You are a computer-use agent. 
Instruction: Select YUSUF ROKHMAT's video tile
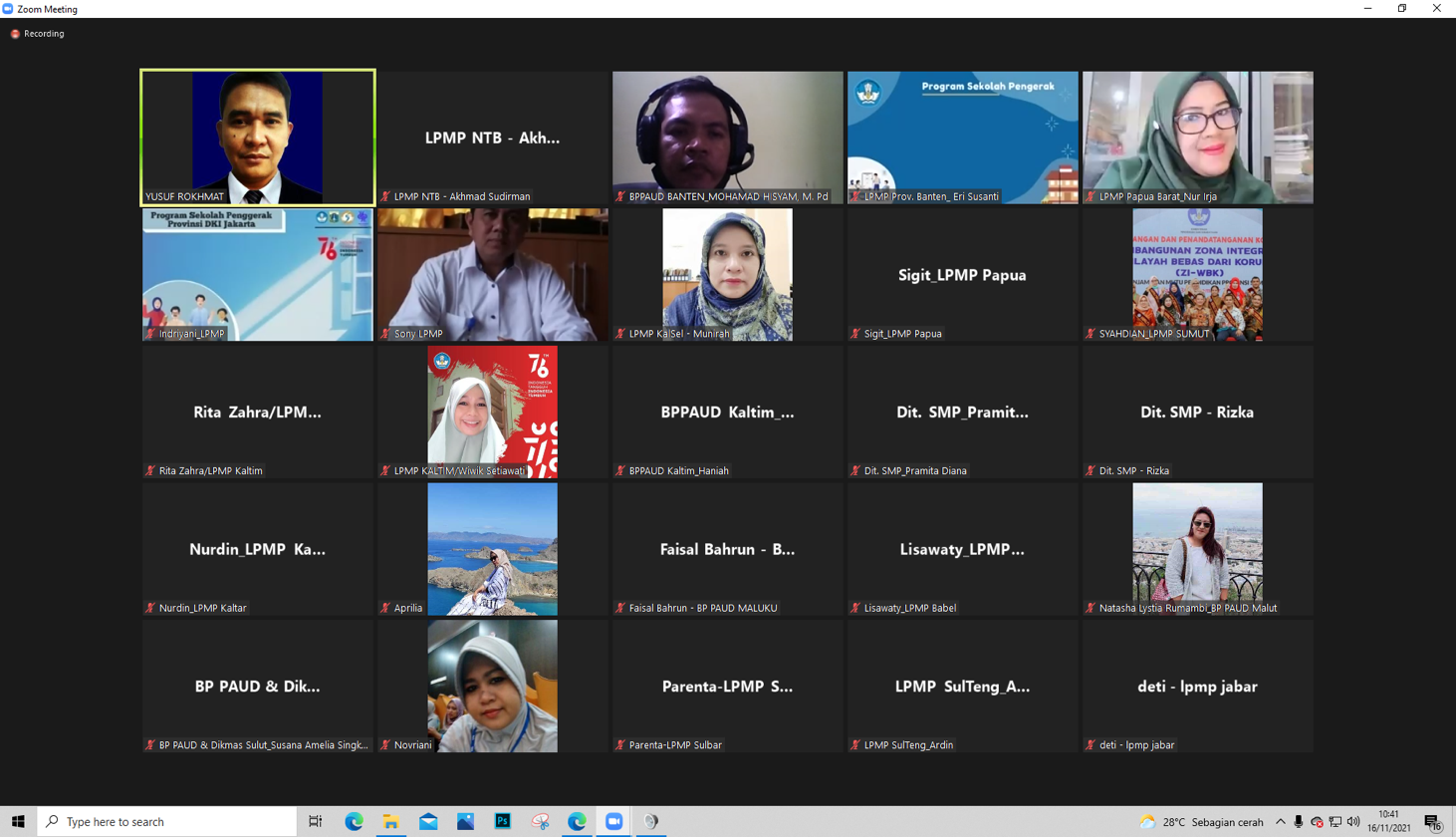(x=258, y=138)
